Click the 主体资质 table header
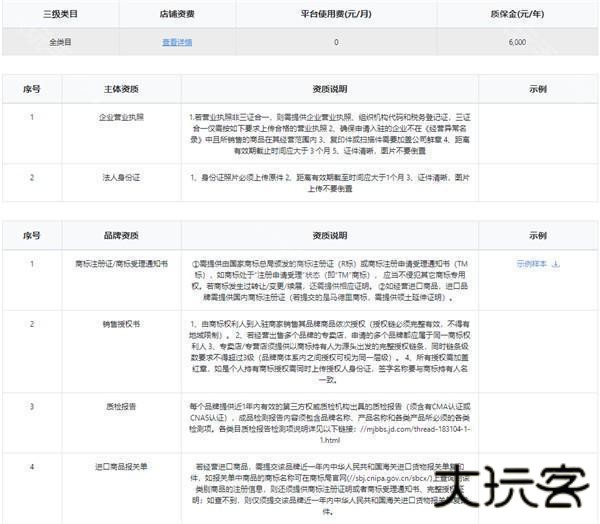 tap(121, 89)
